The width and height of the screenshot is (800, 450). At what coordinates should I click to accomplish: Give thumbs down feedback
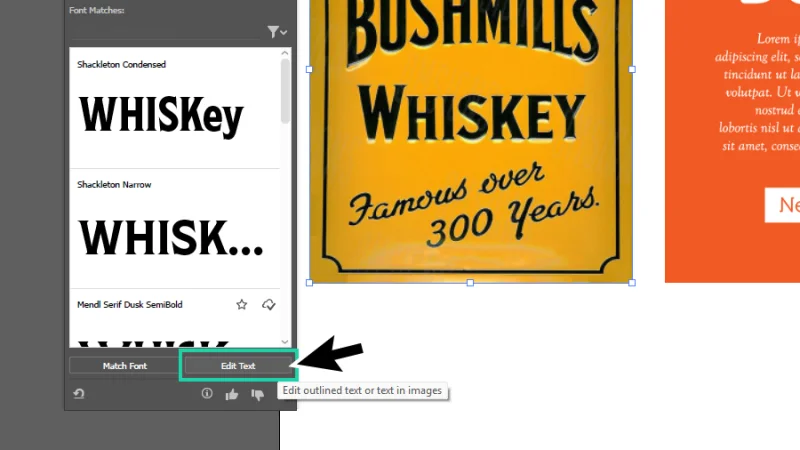pos(258,394)
